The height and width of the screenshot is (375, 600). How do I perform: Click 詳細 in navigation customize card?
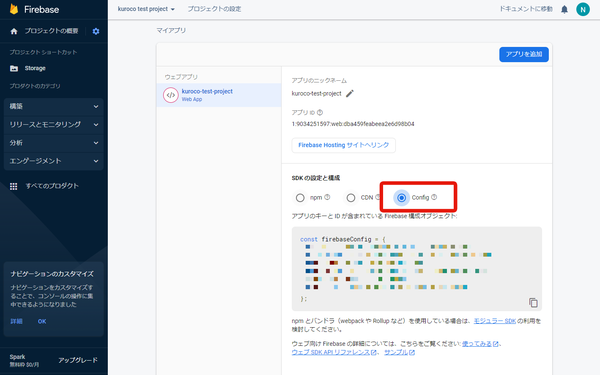click(16, 321)
